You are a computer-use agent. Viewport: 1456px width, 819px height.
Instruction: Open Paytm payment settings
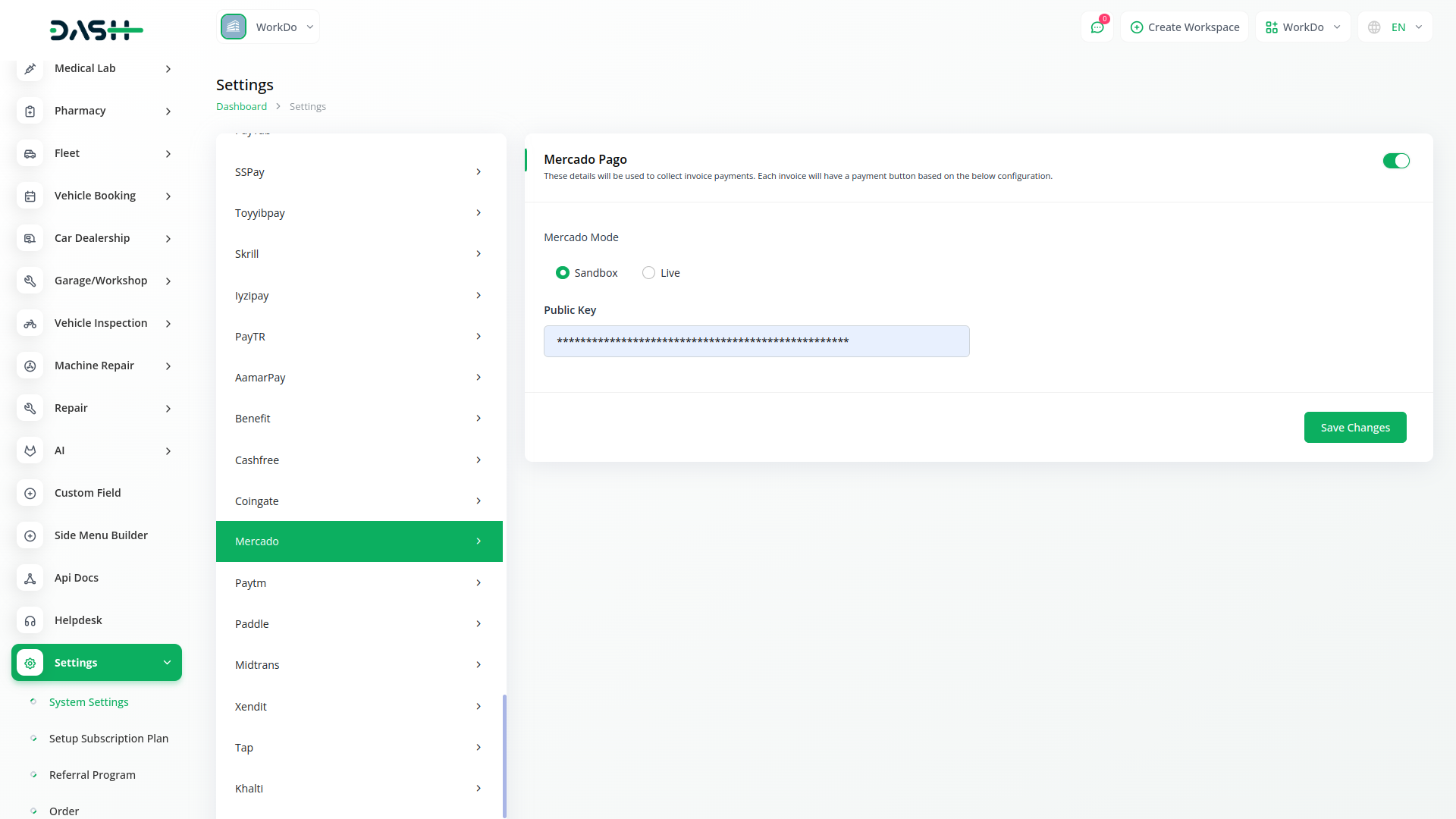[359, 583]
